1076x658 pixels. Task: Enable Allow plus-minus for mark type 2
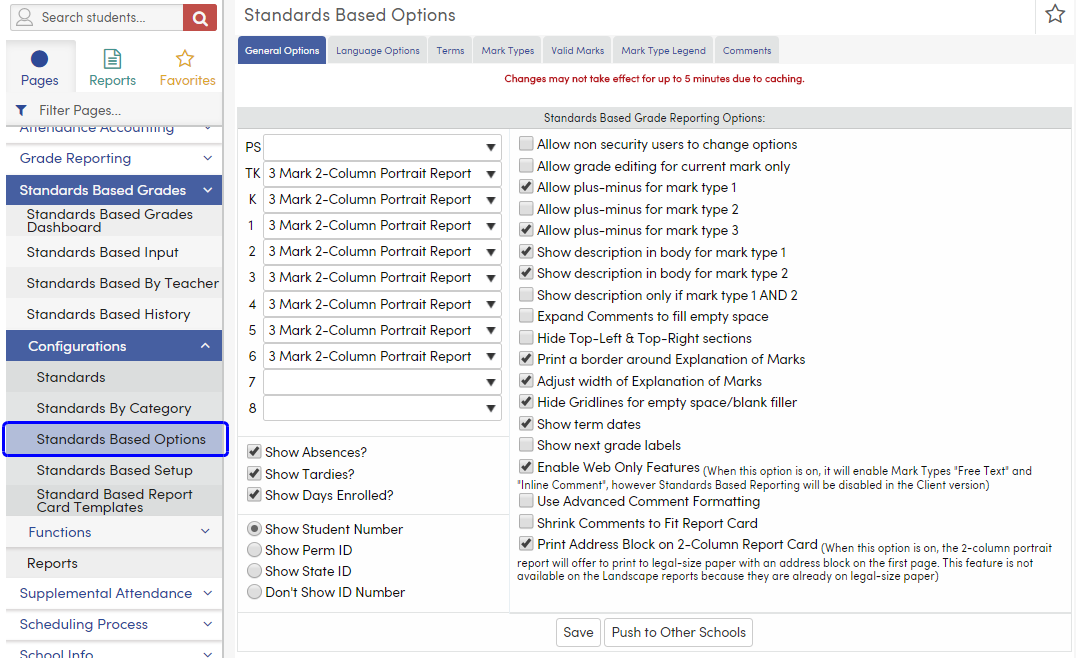pos(525,208)
